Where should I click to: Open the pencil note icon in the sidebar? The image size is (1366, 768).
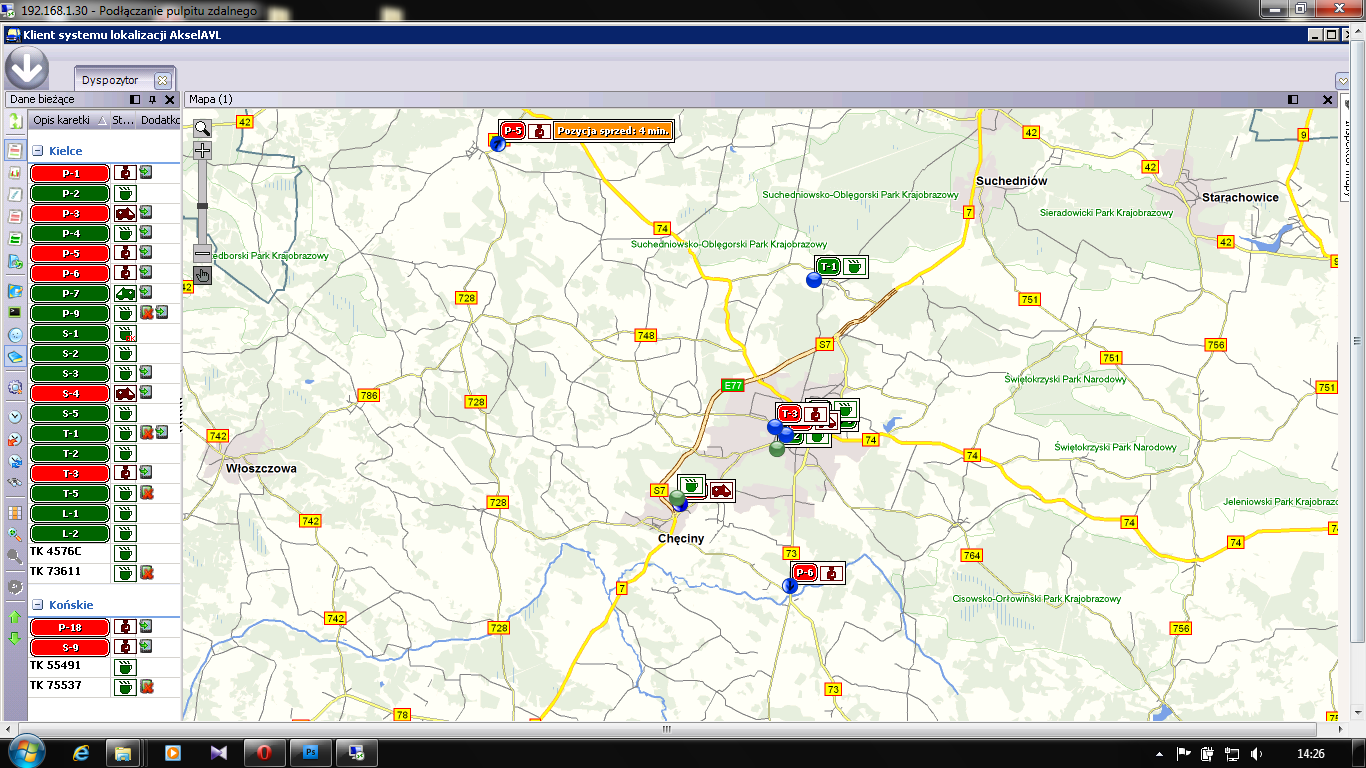pos(15,194)
